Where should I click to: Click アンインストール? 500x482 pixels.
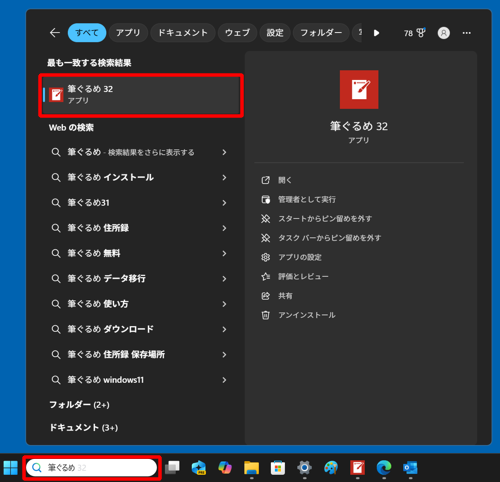pos(307,315)
